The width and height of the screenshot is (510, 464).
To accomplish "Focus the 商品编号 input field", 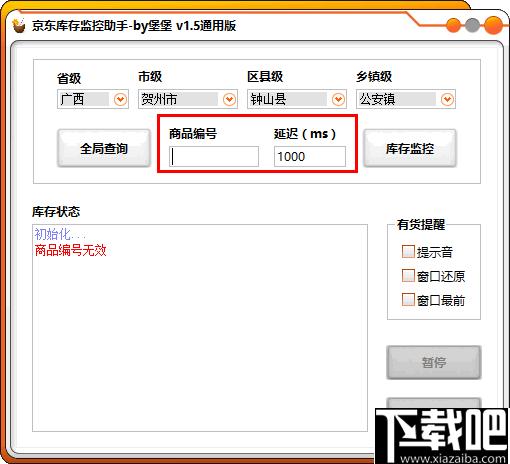I will 214,156.
